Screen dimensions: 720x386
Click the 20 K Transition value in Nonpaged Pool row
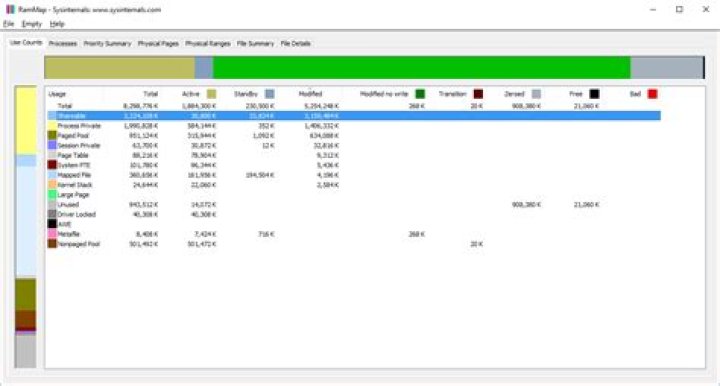[x=477, y=244]
